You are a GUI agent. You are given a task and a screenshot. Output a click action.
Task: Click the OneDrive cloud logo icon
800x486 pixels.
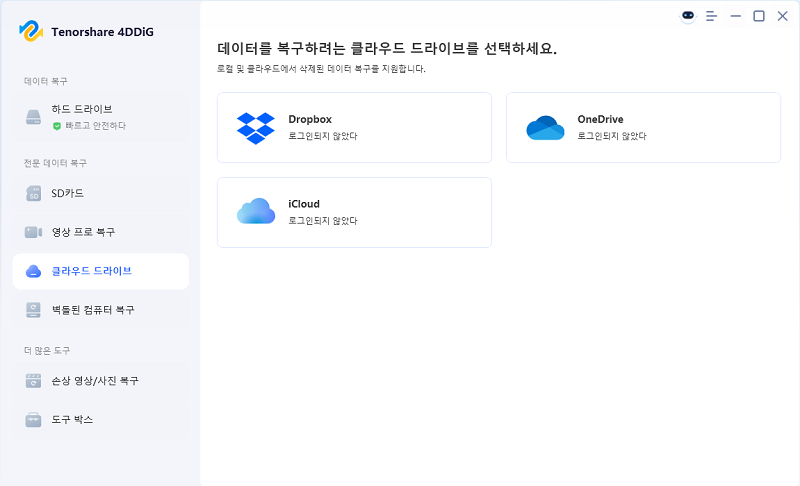click(x=545, y=128)
